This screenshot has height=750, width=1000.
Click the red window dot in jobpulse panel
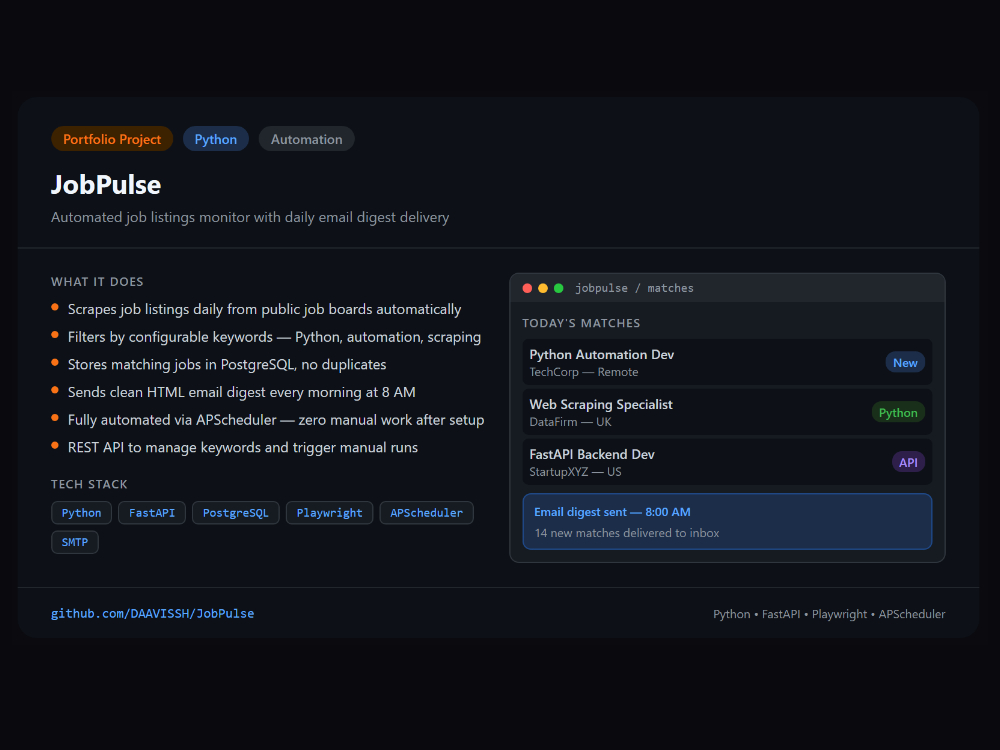click(x=527, y=288)
